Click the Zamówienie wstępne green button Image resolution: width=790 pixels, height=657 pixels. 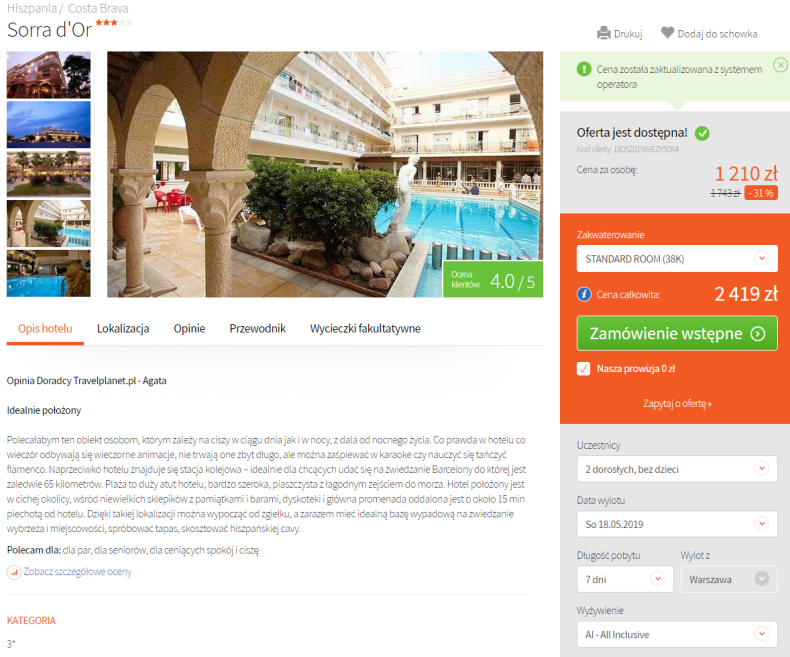tap(677, 333)
